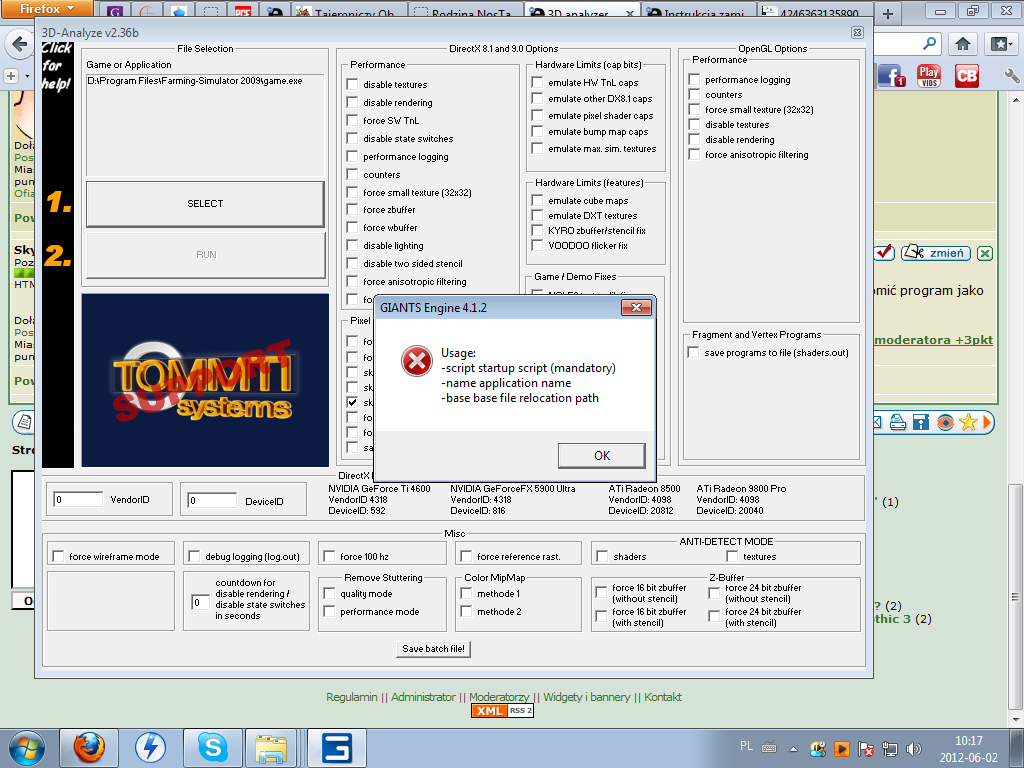
Task: Check emulate pixel shader caps
Action: pos(537,115)
